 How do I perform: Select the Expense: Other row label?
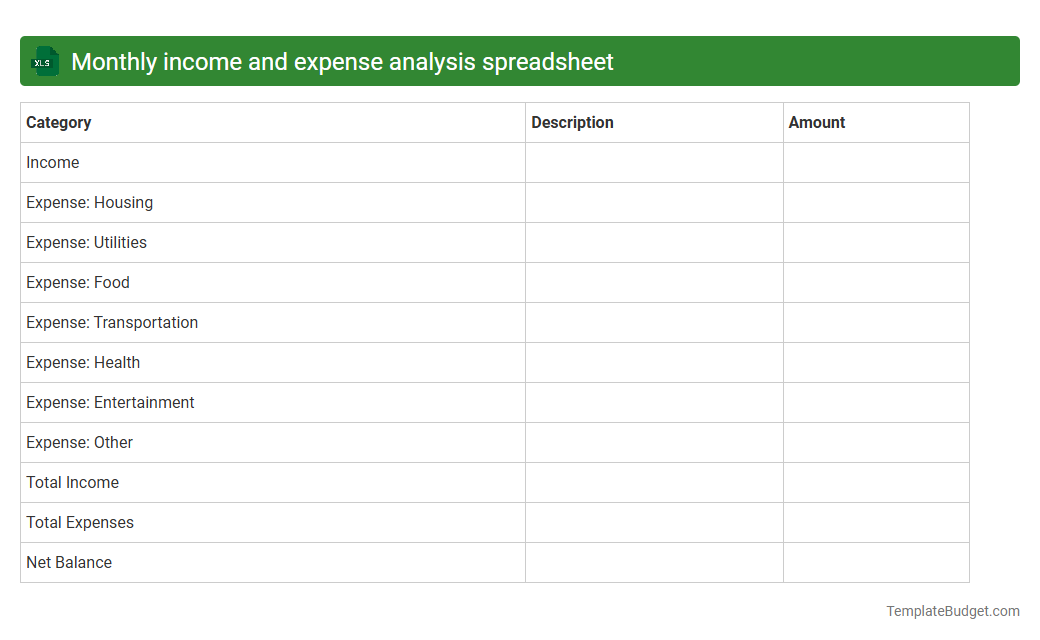(80, 442)
